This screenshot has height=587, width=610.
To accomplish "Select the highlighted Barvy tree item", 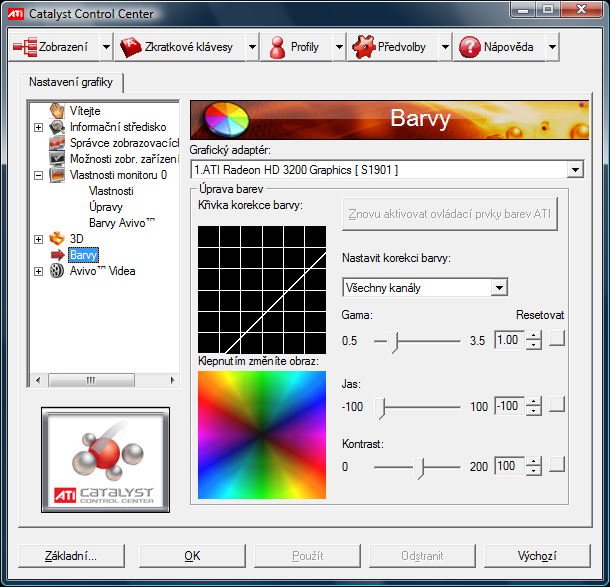I will click(83, 255).
